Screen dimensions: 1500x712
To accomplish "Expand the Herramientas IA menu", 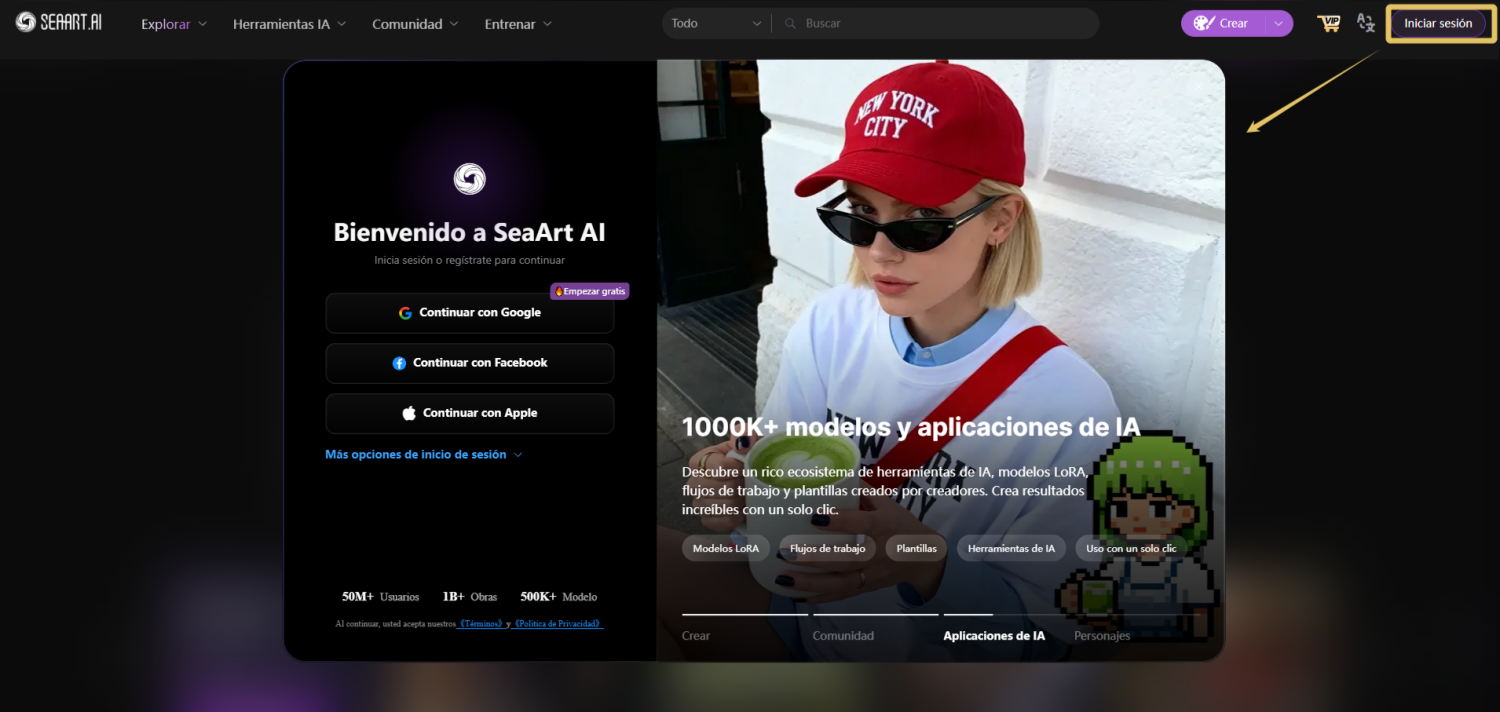I will pos(290,24).
